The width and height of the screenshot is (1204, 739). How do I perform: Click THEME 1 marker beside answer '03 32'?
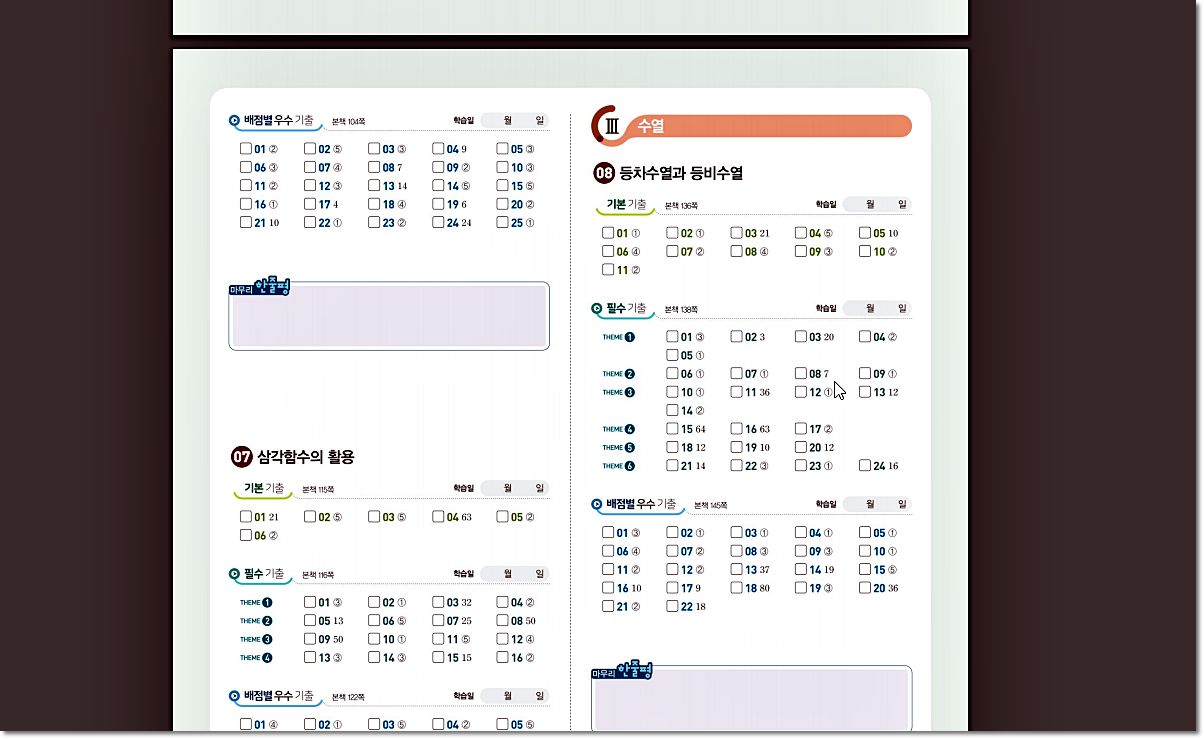pyautogui.click(x=256, y=603)
